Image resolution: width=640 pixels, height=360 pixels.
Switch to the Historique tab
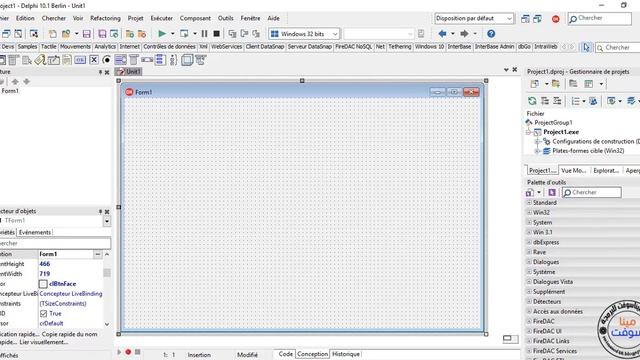[346, 354]
